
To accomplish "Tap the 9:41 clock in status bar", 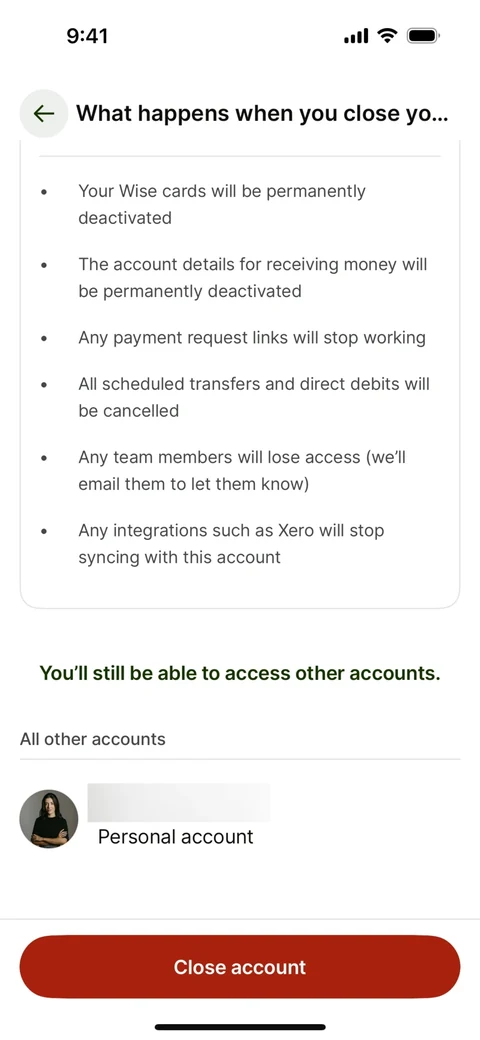I will click(88, 36).
